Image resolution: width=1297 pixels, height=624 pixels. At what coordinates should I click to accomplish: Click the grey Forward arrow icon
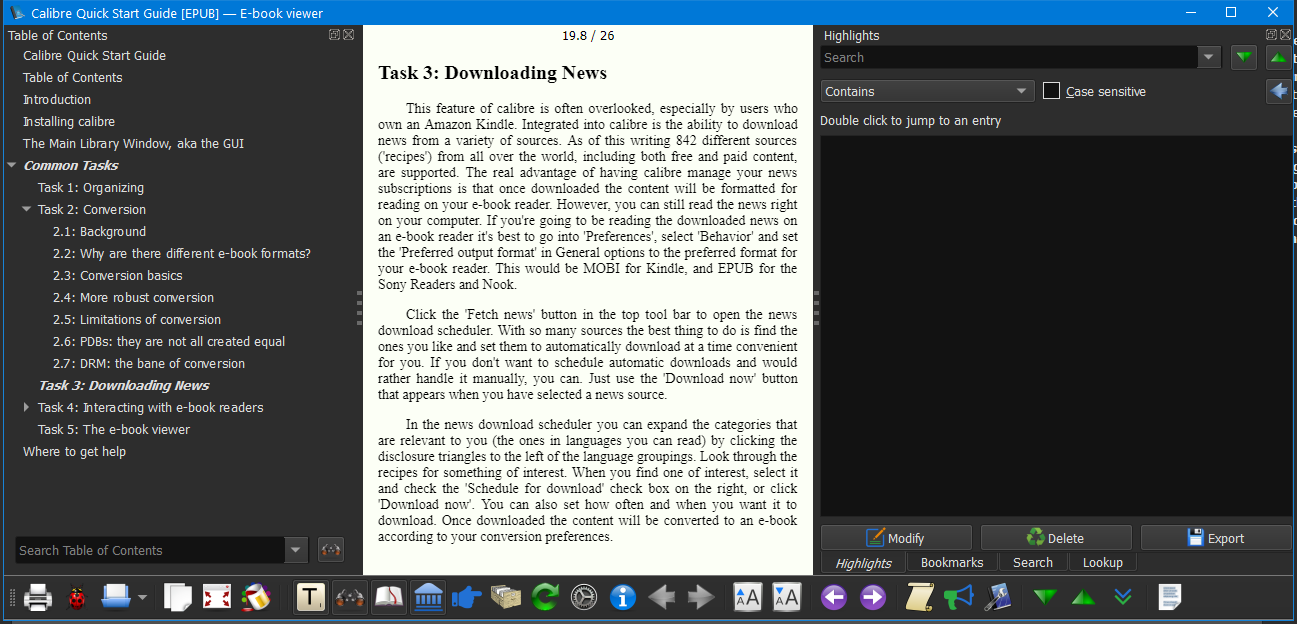point(701,598)
